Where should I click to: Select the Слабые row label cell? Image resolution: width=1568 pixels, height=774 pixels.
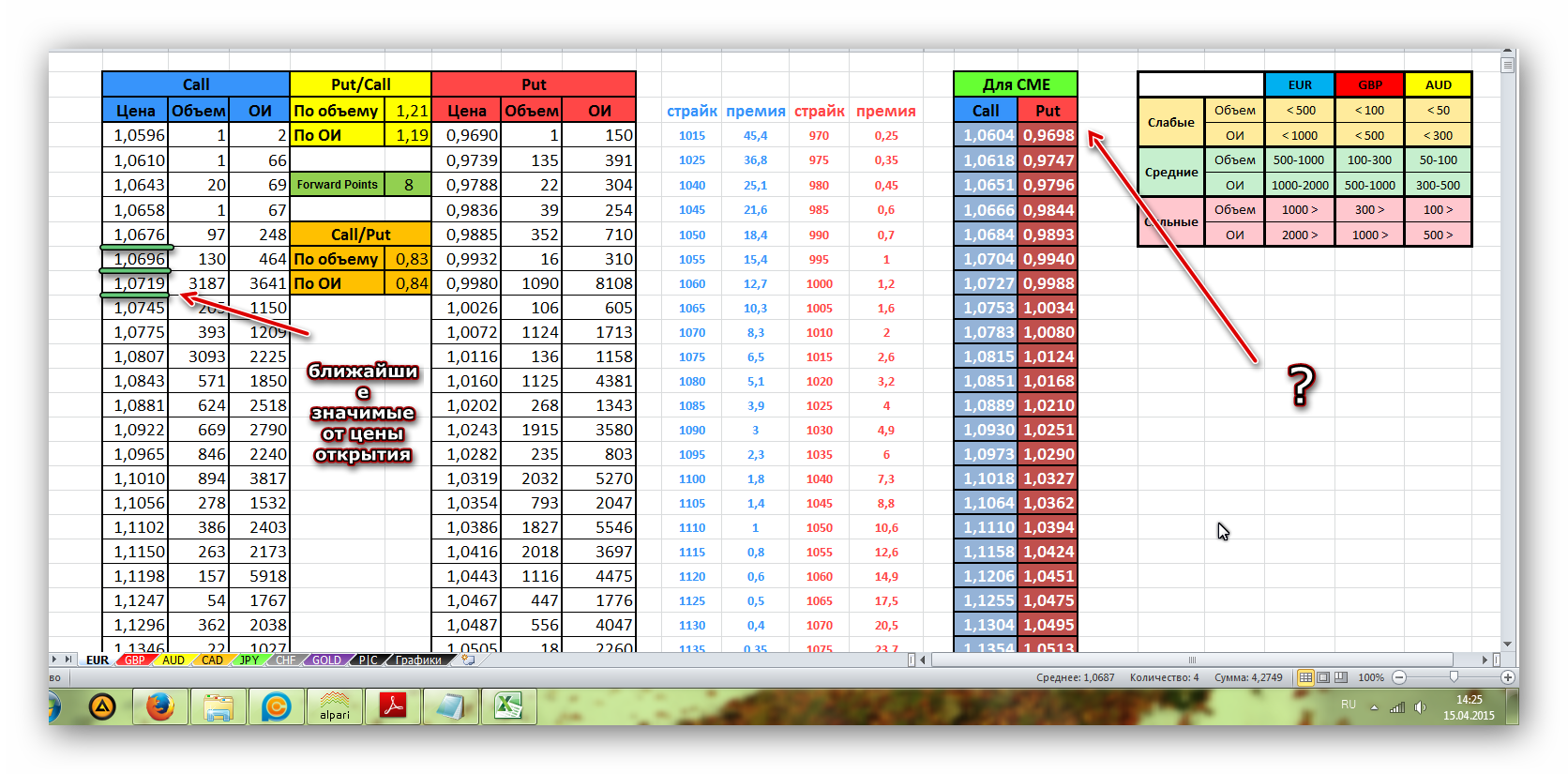[x=1171, y=122]
